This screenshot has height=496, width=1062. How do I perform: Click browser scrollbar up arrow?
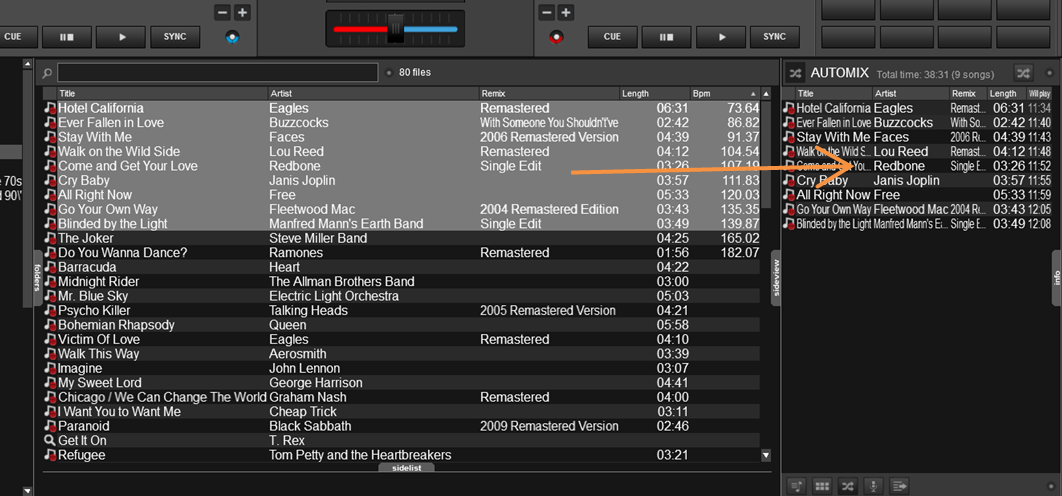point(766,94)
